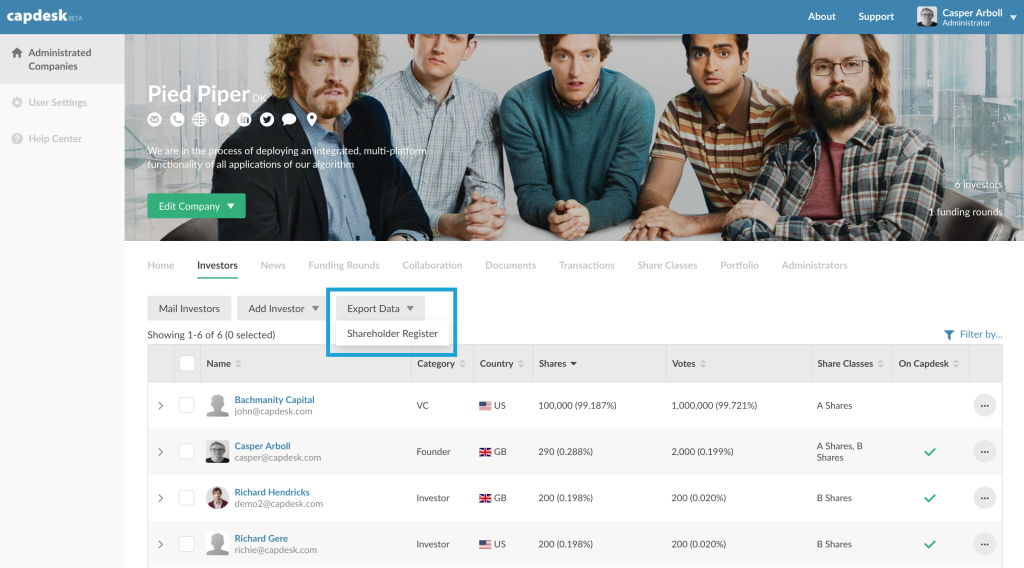Image resolution: width=1024 pixels, height=568 pixels.
Task: Open the Support link in the top bar
Action: [x=876, y=16]
